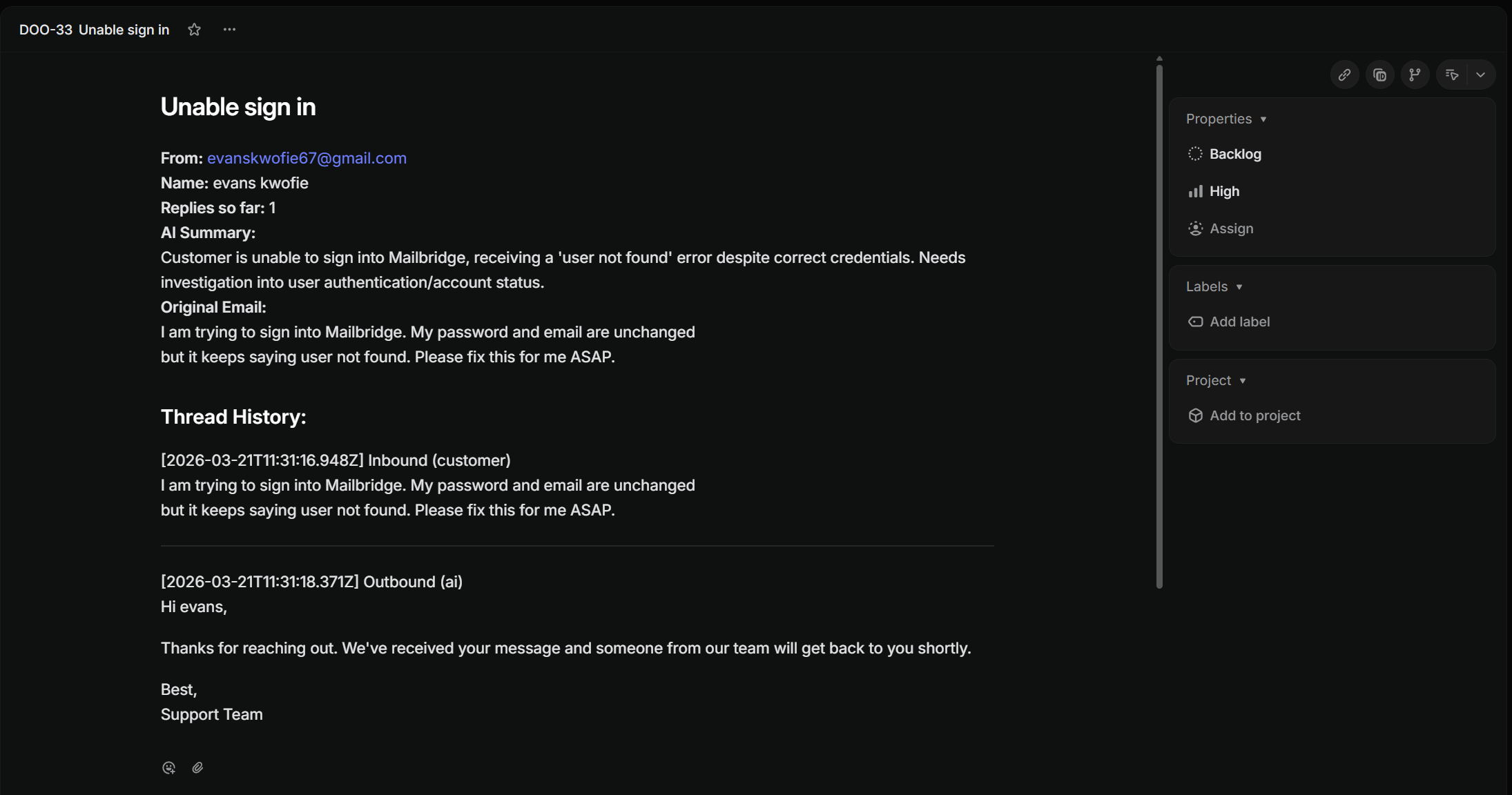Click Add to project

(x=1254, y=415)
